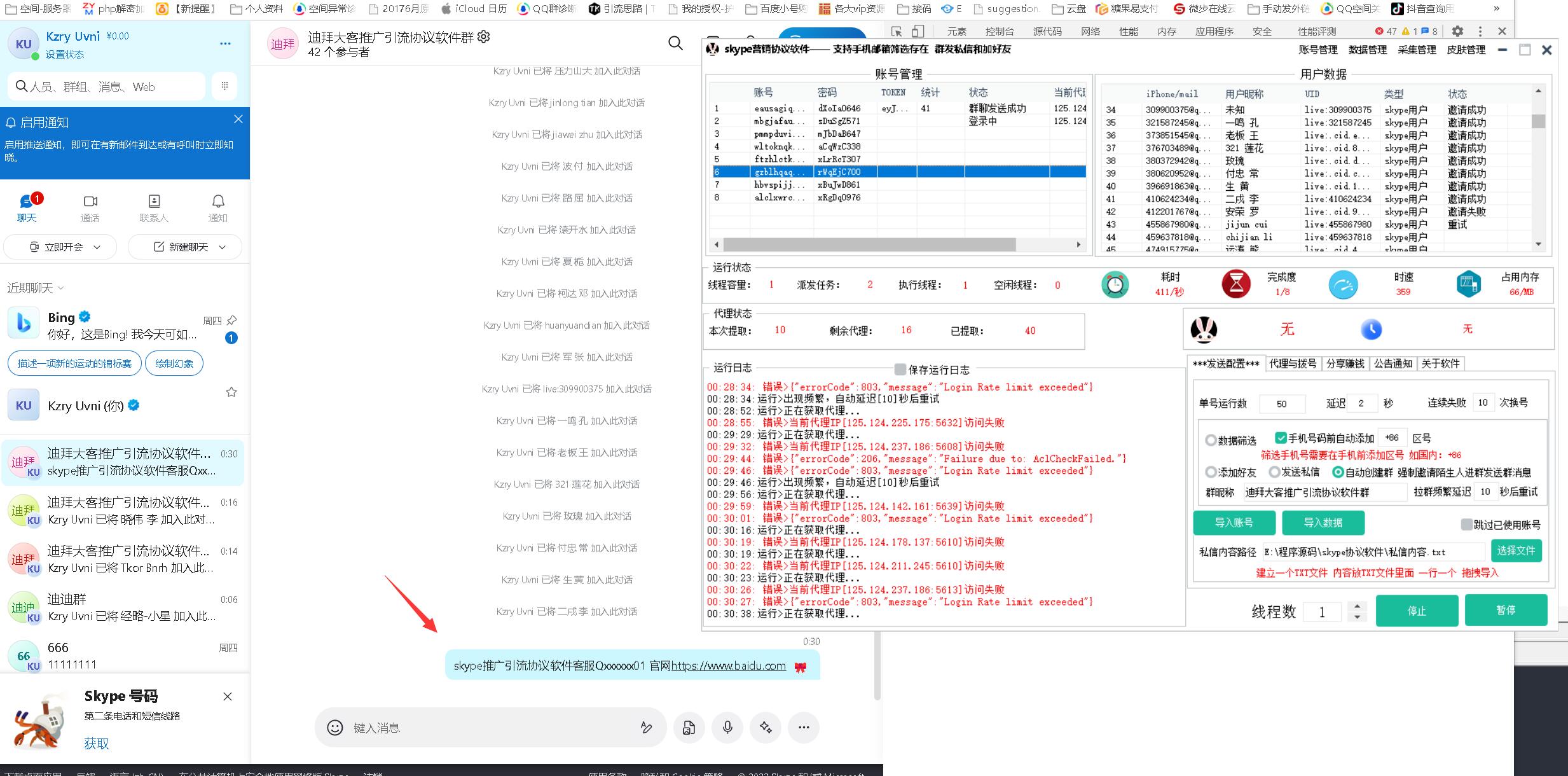
Task: Click the group settings gear icon
Action: click(484, 37)
